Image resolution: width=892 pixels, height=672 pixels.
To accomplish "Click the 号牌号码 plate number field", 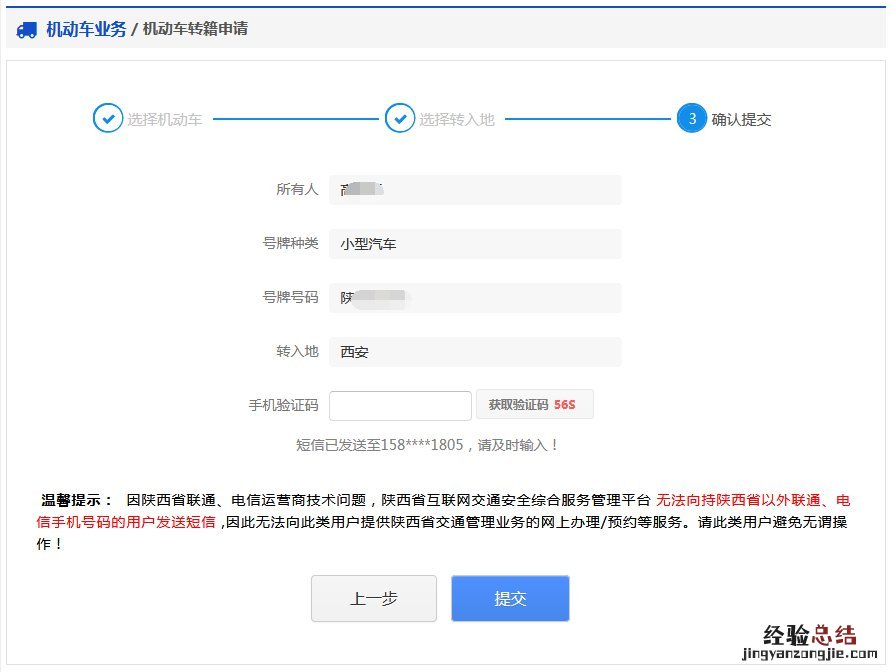I will tap(475, 297).
